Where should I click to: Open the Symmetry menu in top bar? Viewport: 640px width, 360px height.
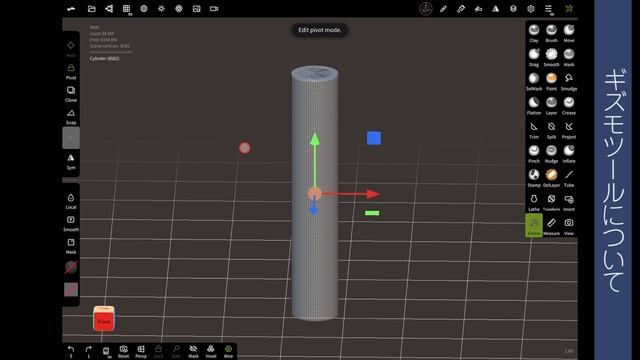[x=496, y=9]
